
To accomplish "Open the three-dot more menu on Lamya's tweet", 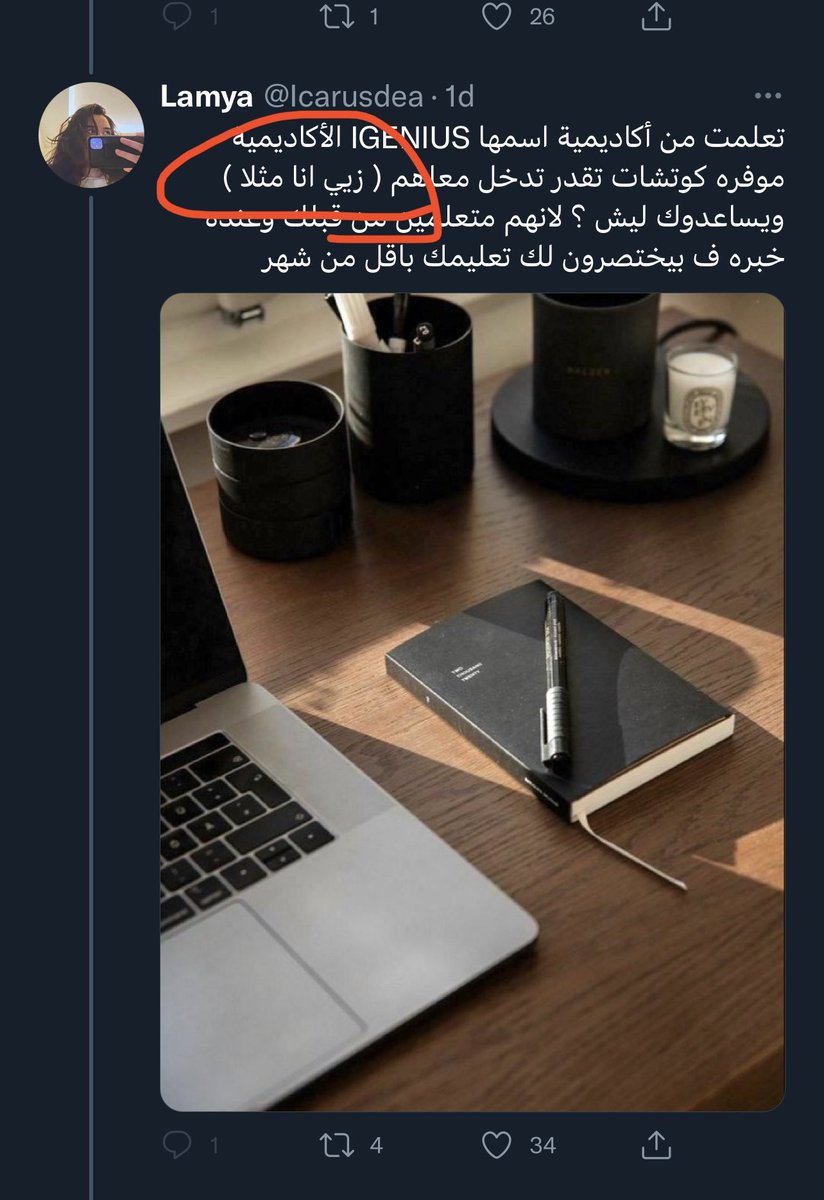I will 767,96.
